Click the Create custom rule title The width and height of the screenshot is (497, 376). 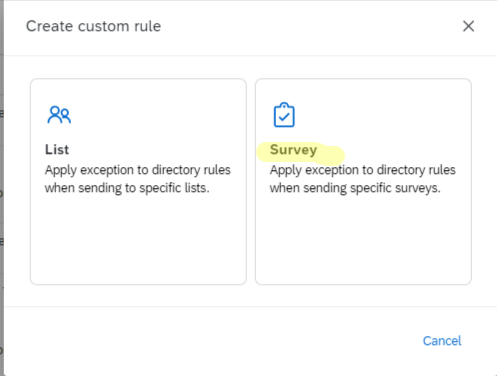pos(94,26)
